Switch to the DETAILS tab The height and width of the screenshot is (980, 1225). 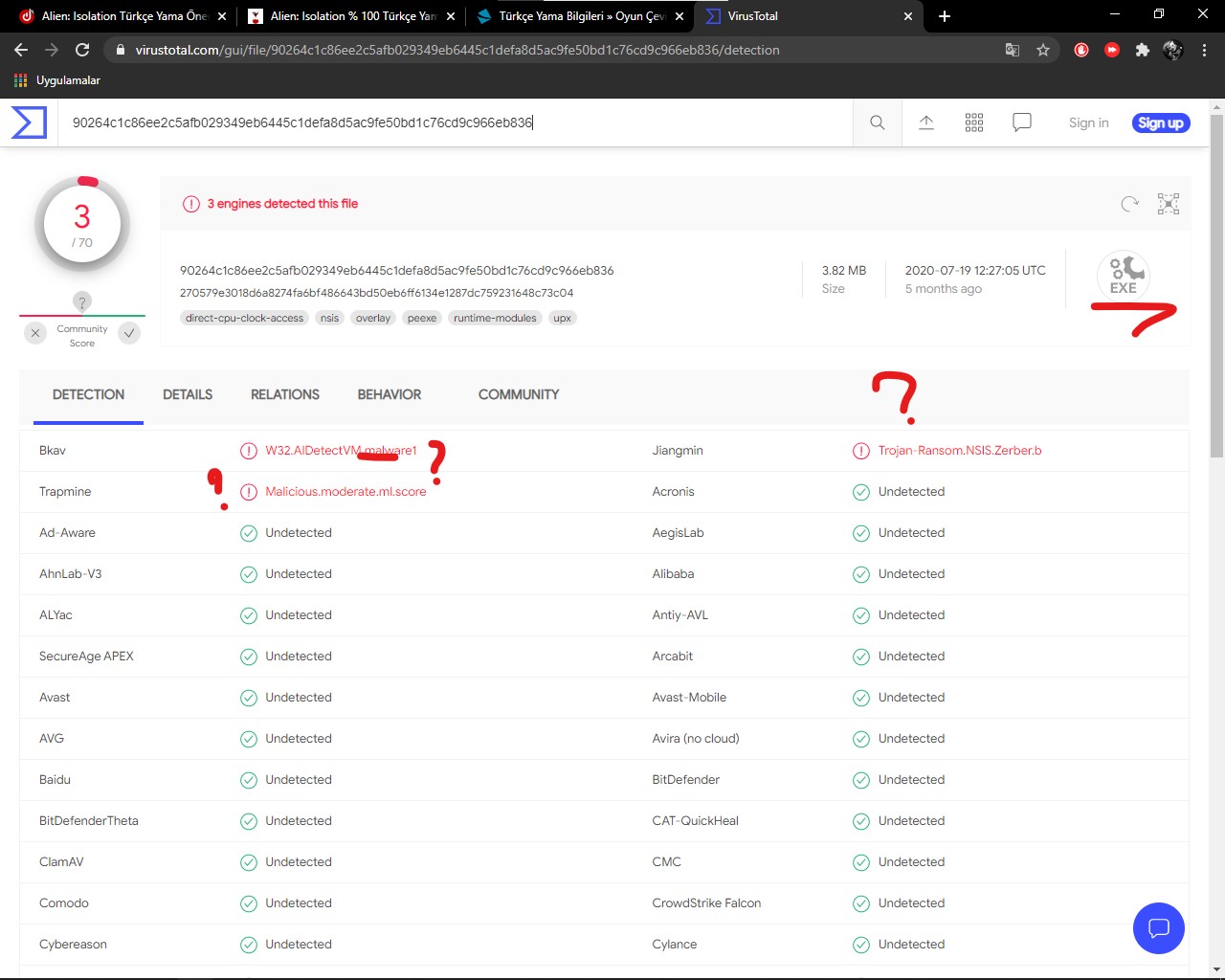[x=188, y=394]
